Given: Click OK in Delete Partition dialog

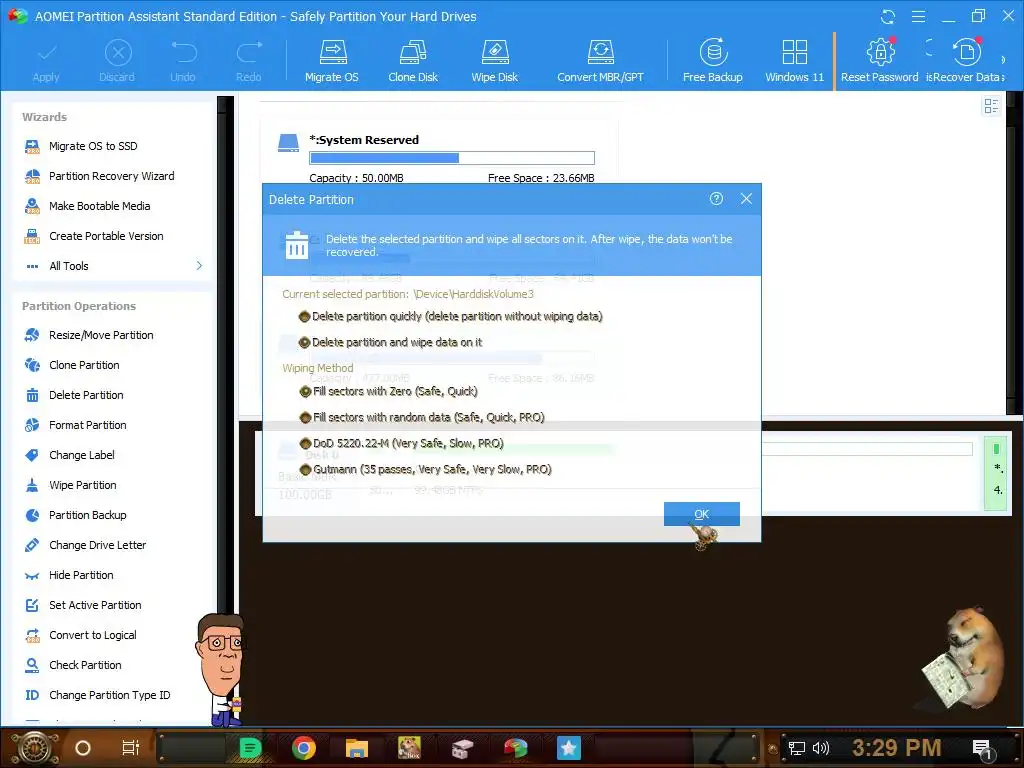Looking at the screenshot, I should point(701,514).
